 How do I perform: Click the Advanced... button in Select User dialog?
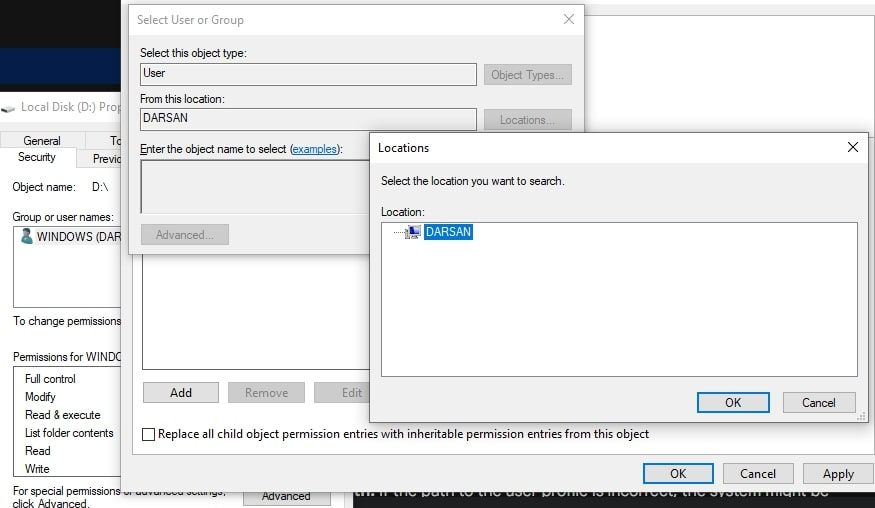[x=185, y=234]
